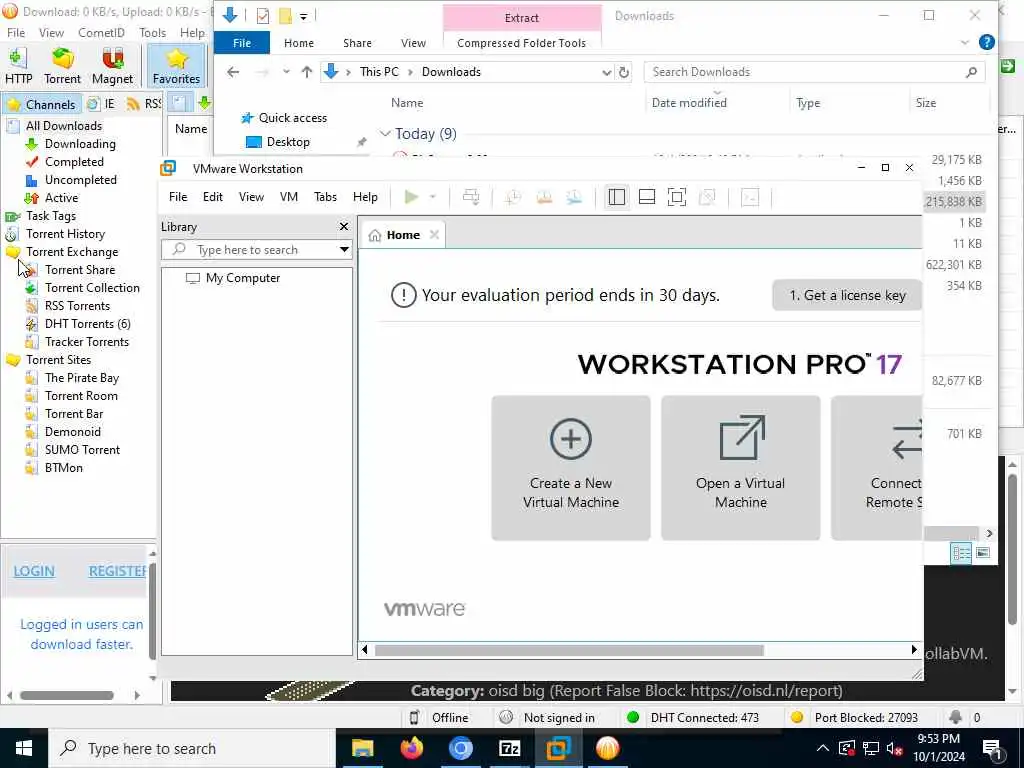Open the library search dropdown arrow
The width and height of the screenshot is (1024, 768).
click(344, 249)
